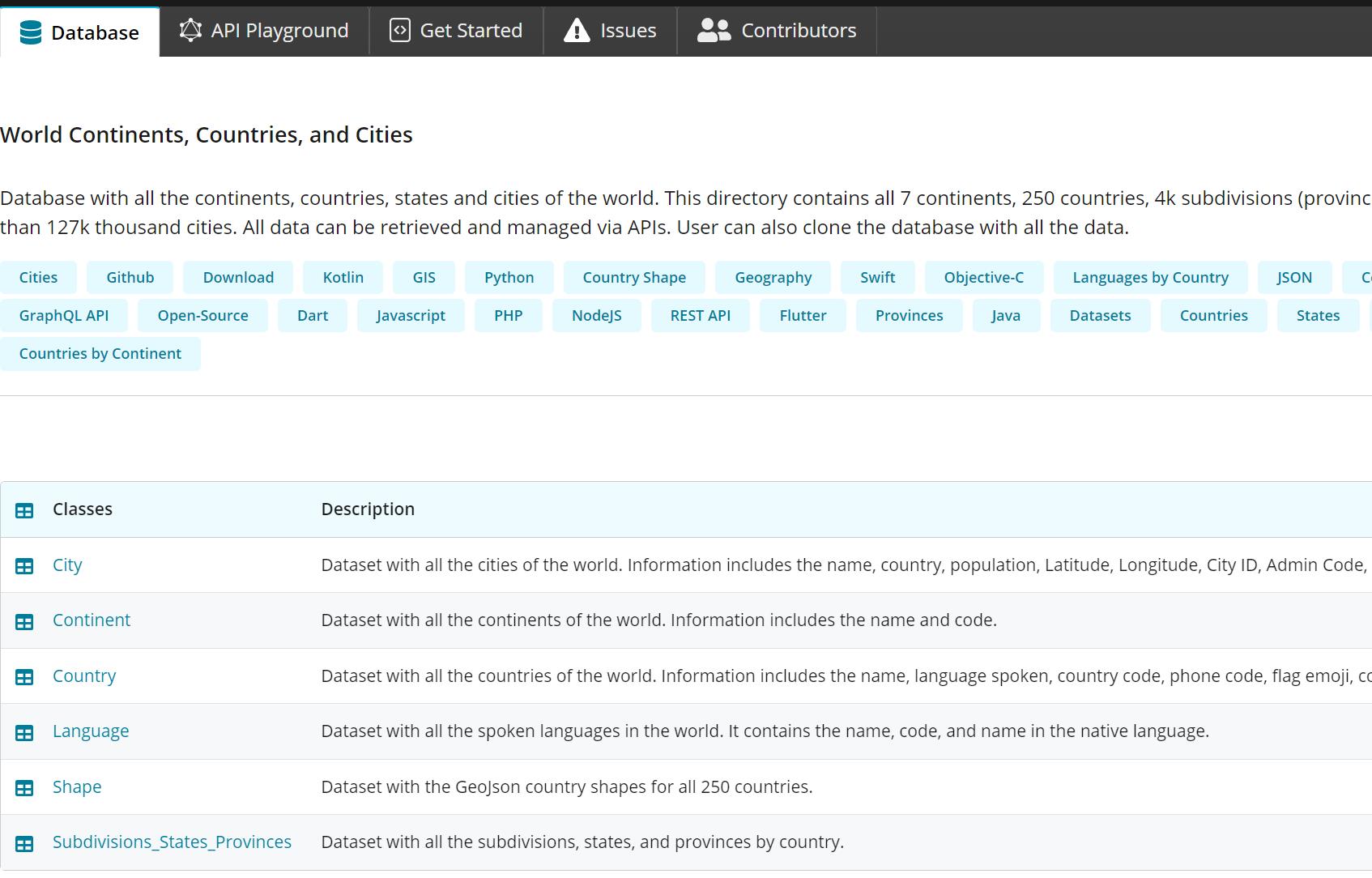
Task: Click the table icon beside Language
Action: pyautogui.click(x=24, y=732)
